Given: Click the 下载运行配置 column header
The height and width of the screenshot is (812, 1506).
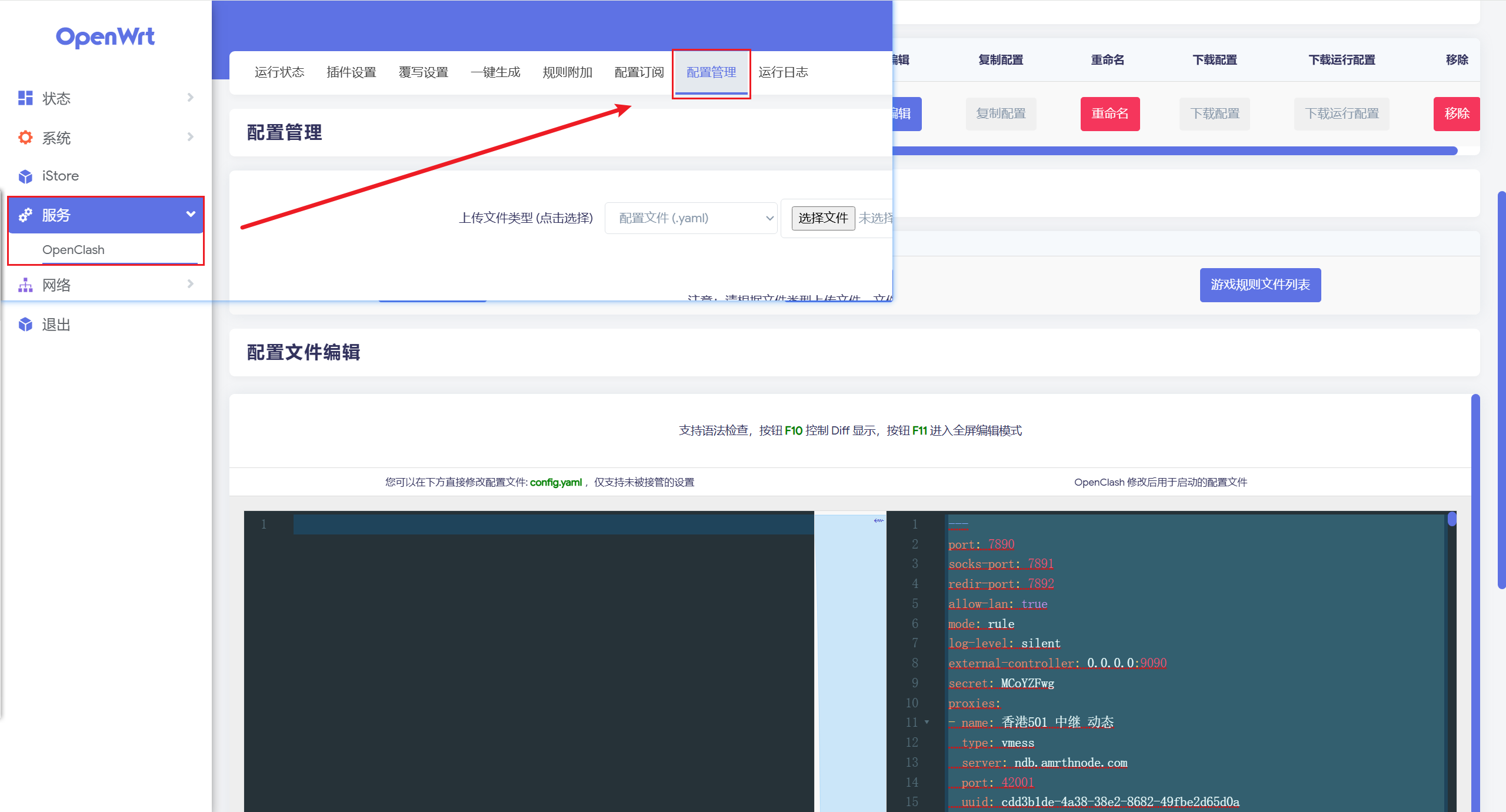Looking at the screenshot, I should (x=1342, y=60).
